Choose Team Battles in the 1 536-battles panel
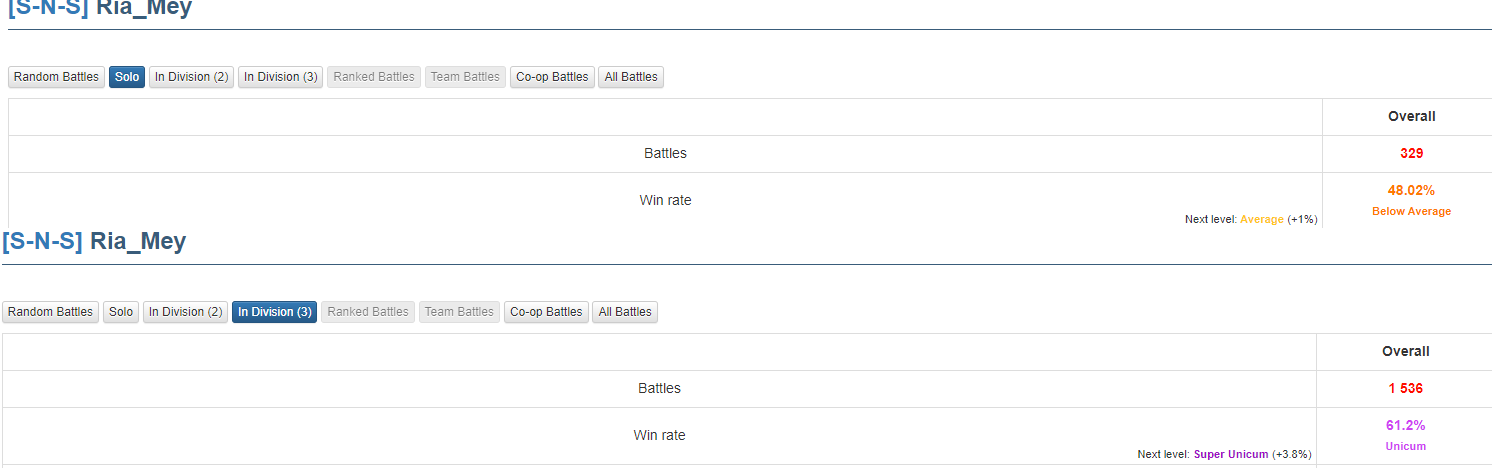The image size is (1492, 468). (460, 312)
